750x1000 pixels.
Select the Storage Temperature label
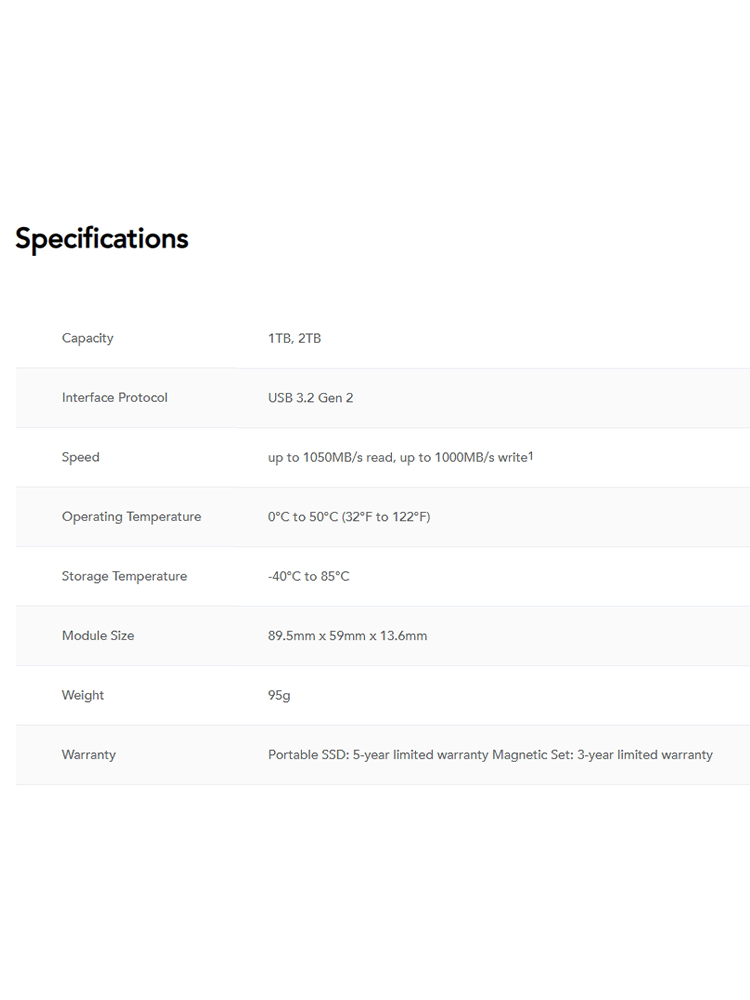click(124, 576)
